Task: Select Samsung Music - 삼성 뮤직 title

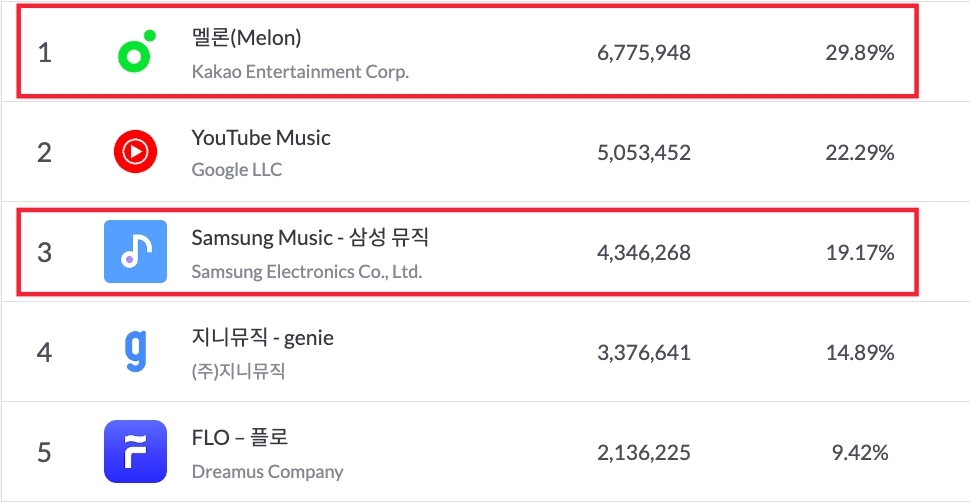Action: tap(310, 238)
